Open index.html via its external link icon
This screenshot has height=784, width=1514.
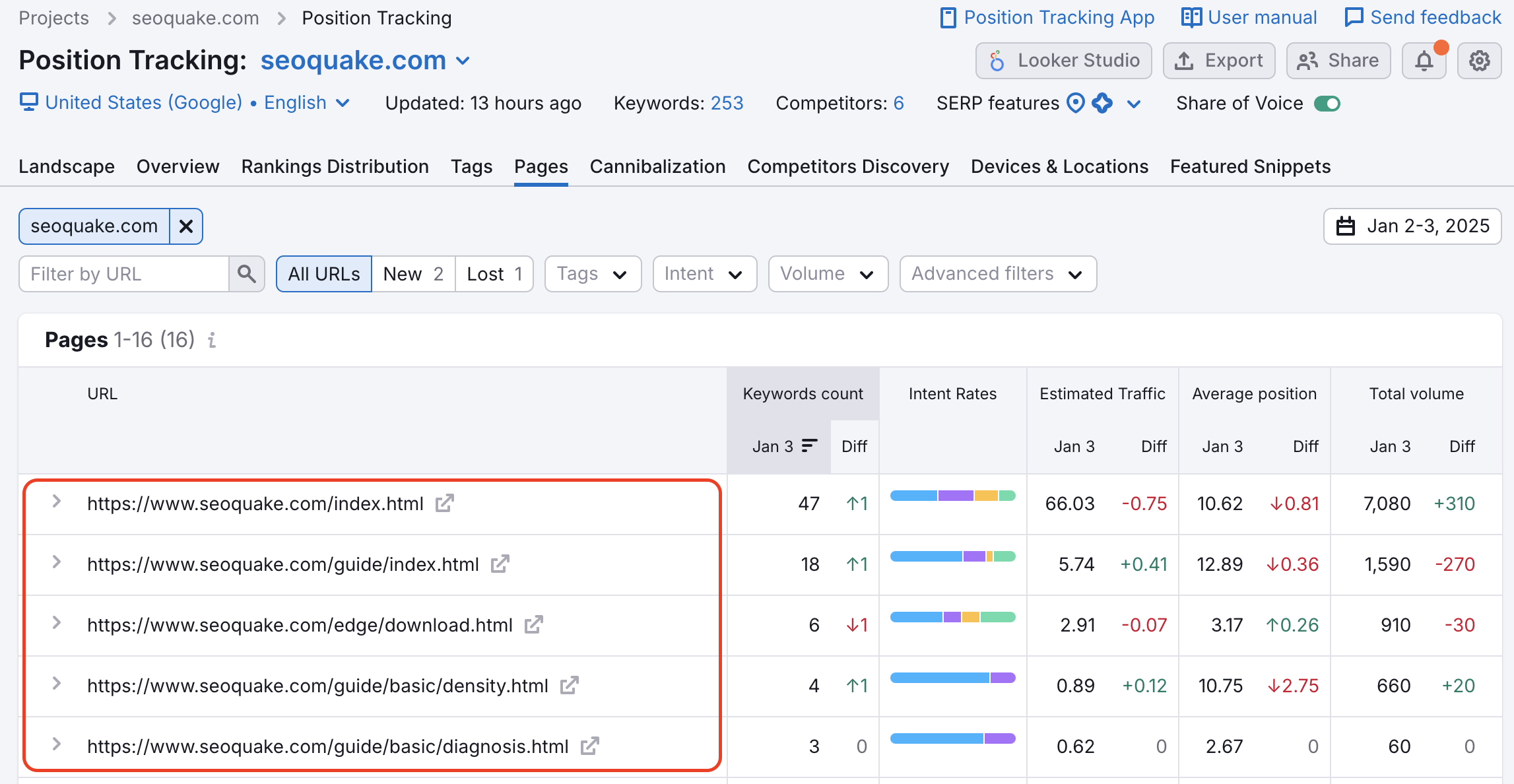click(445, 503)
